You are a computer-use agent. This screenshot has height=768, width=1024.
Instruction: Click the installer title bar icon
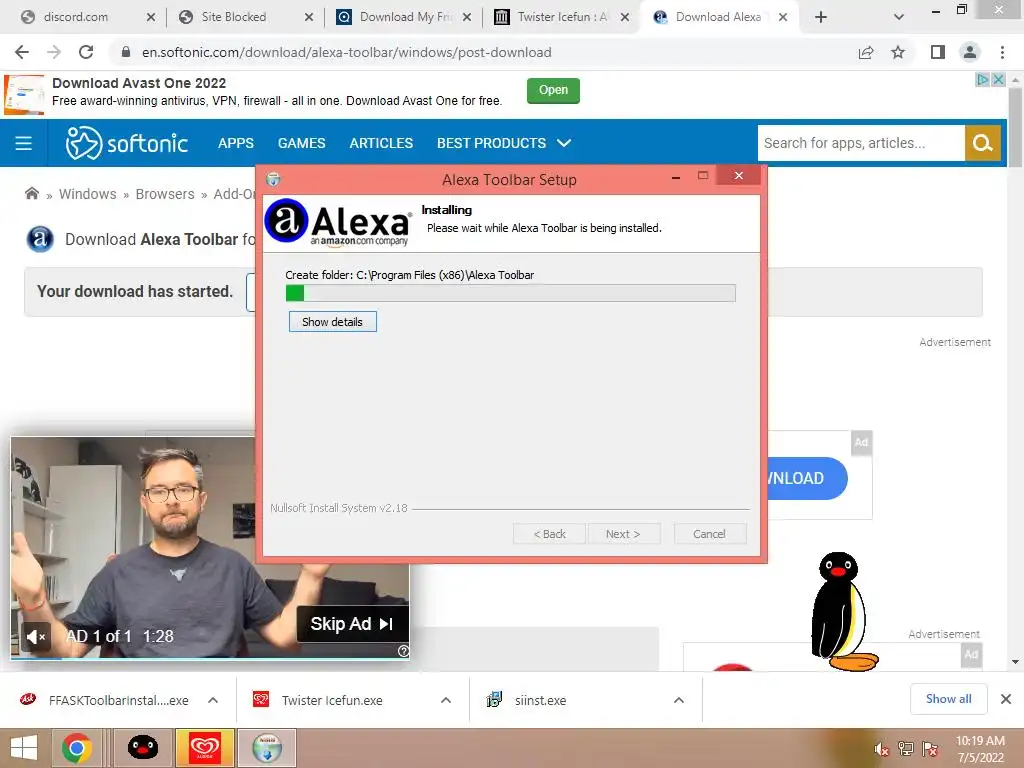[x=273, y=179]
